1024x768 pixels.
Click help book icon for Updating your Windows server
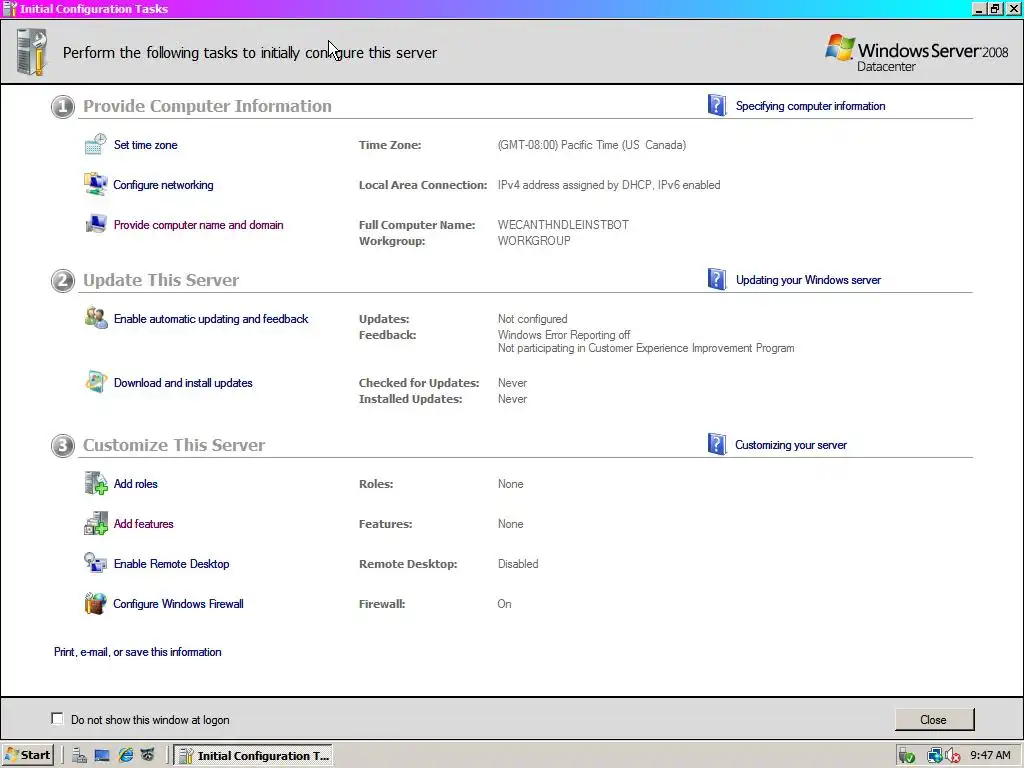(716, 280)
